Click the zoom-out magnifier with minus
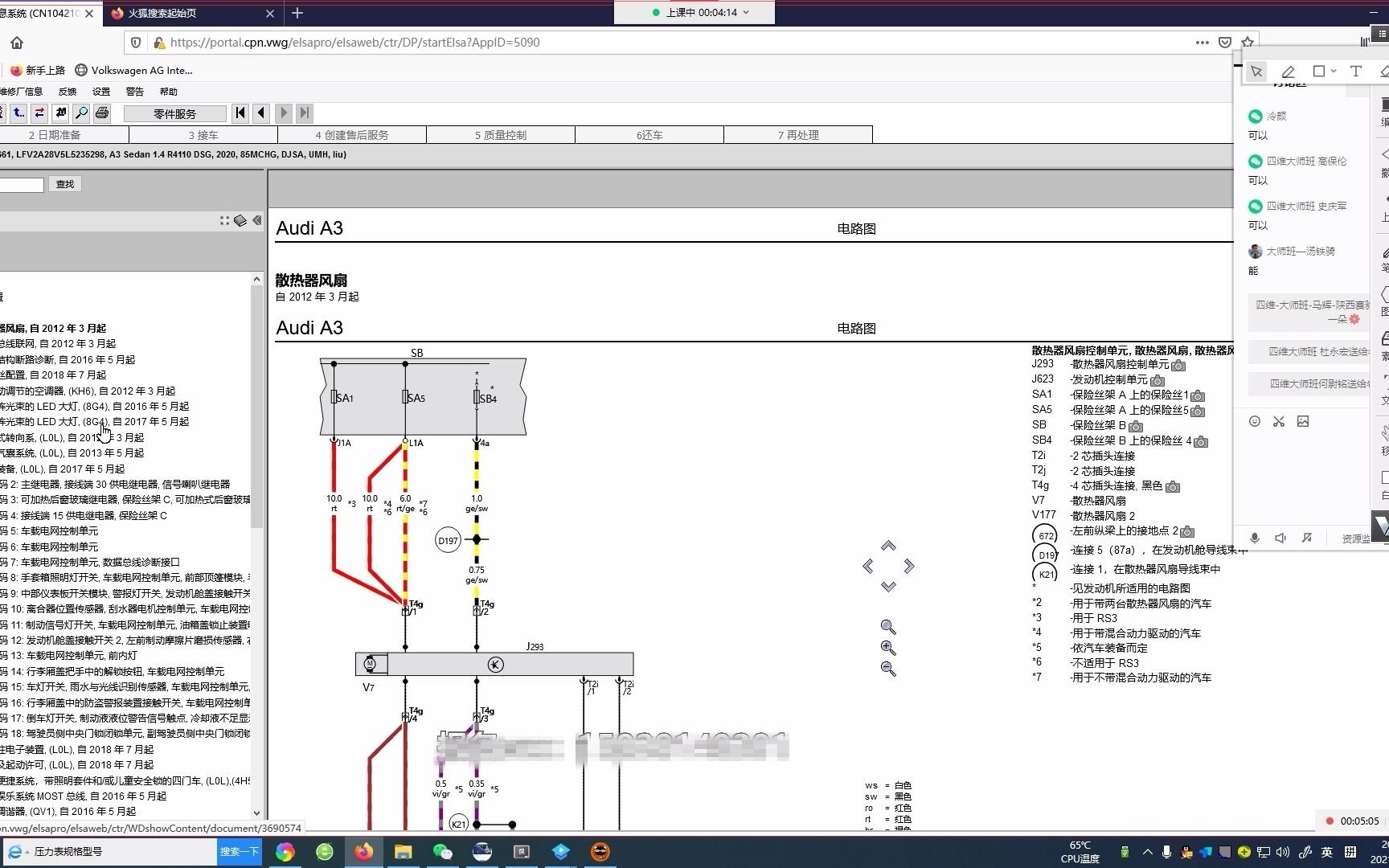This screenshot has width=1389, height=868. [x=888, y=669]
